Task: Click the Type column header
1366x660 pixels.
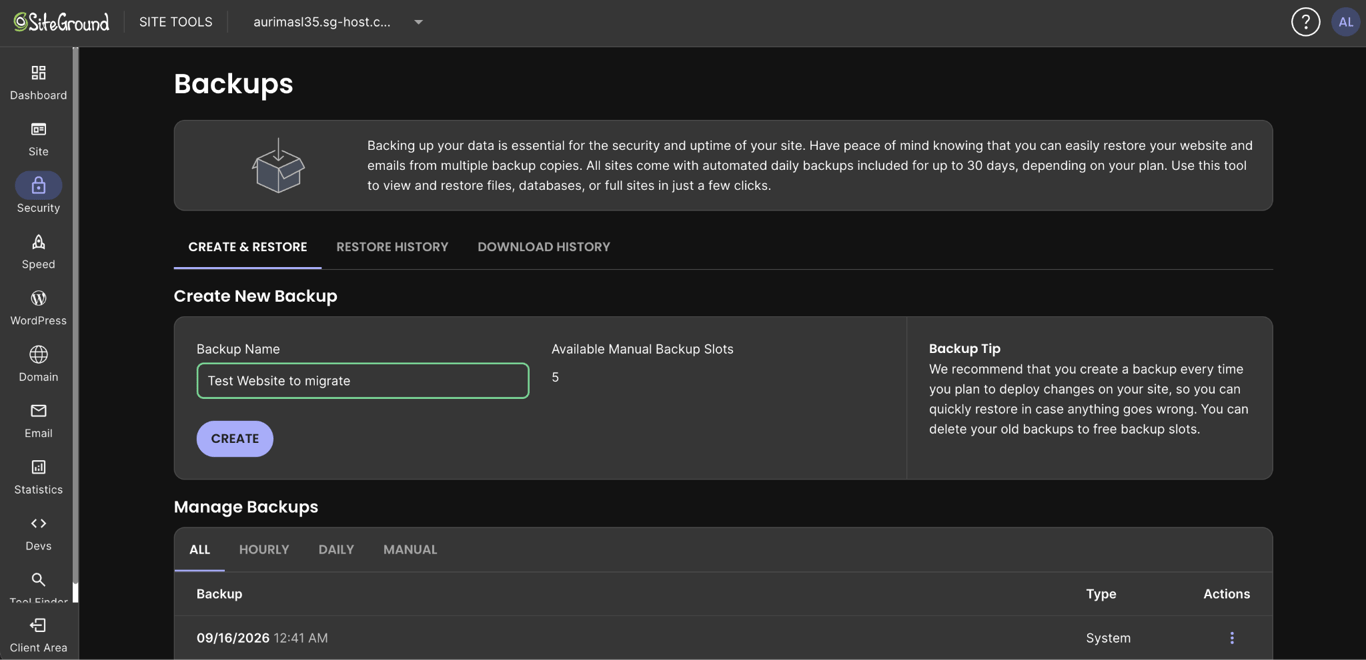Action: [x=1101, y=594]
